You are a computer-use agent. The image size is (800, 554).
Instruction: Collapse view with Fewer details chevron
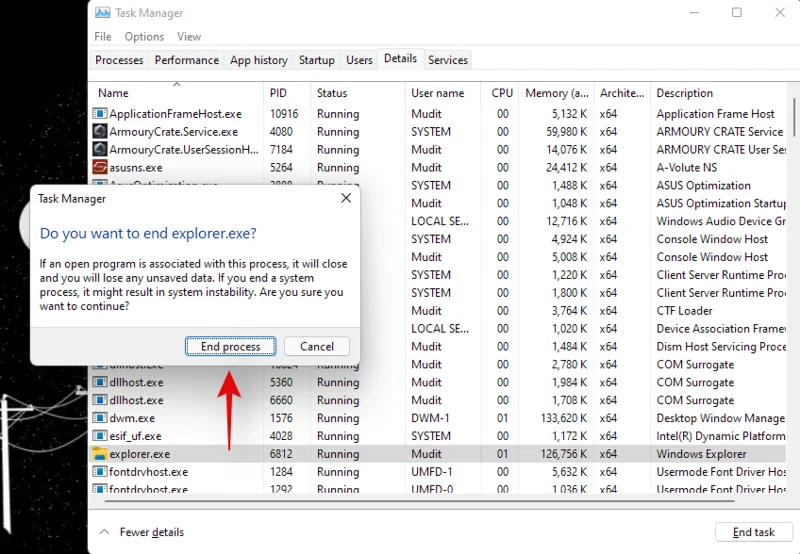[x=105, y=532]
